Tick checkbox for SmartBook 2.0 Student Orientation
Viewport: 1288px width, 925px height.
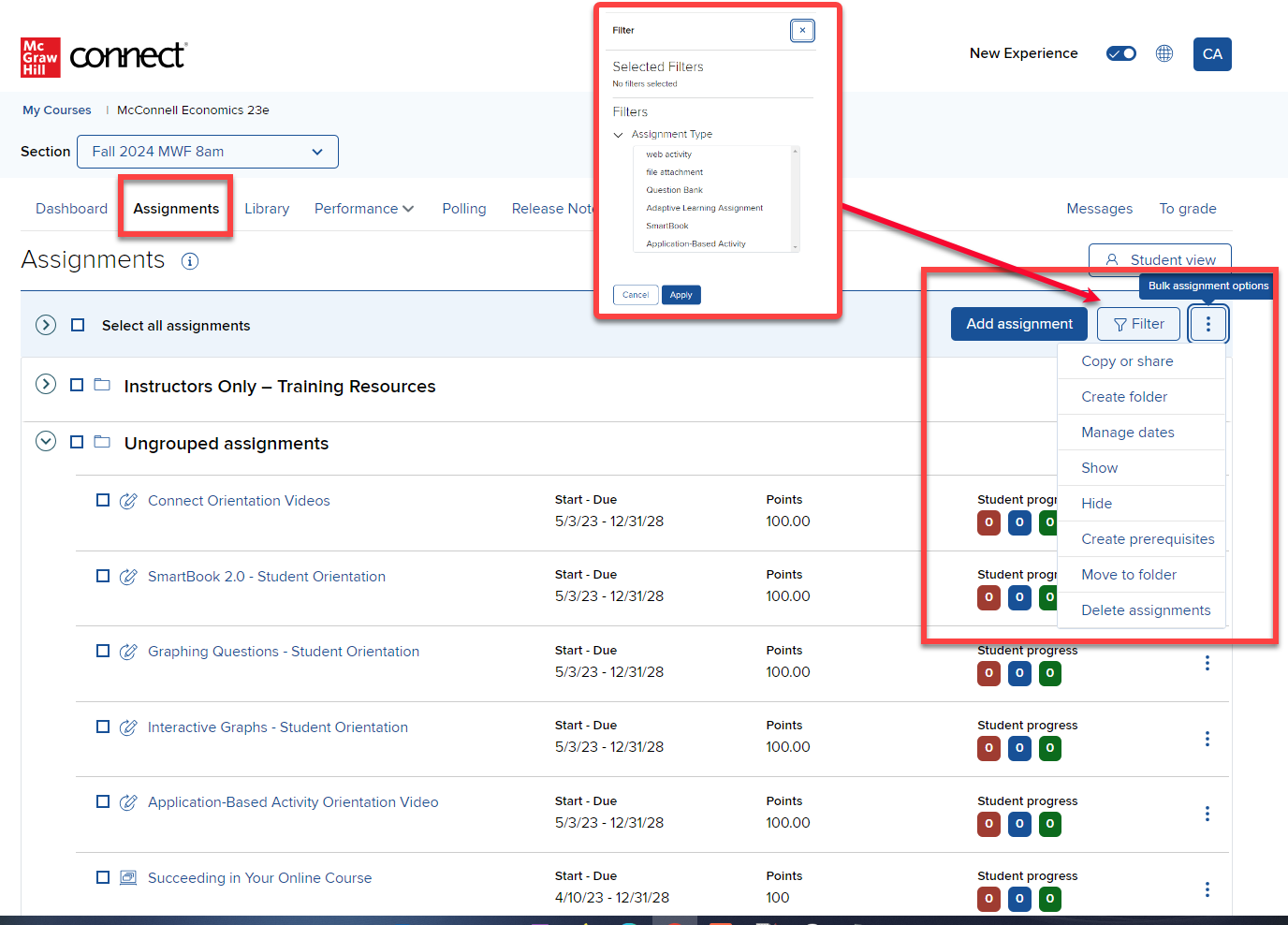103,576
